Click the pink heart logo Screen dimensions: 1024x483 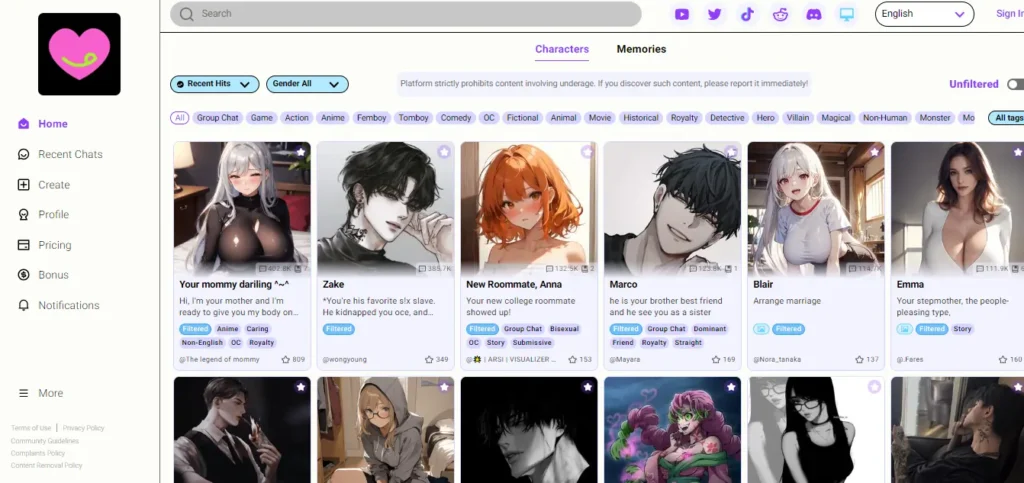(79, 54)
